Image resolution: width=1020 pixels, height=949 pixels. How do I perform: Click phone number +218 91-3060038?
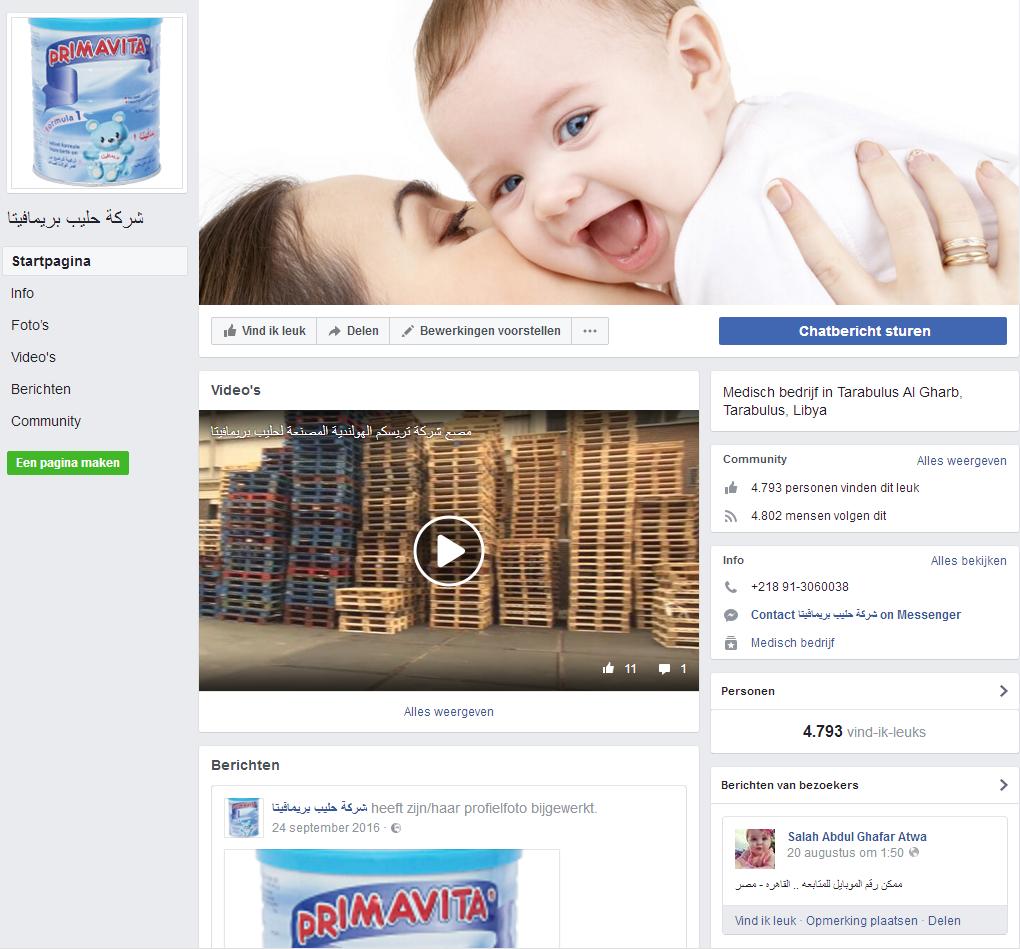800,587
